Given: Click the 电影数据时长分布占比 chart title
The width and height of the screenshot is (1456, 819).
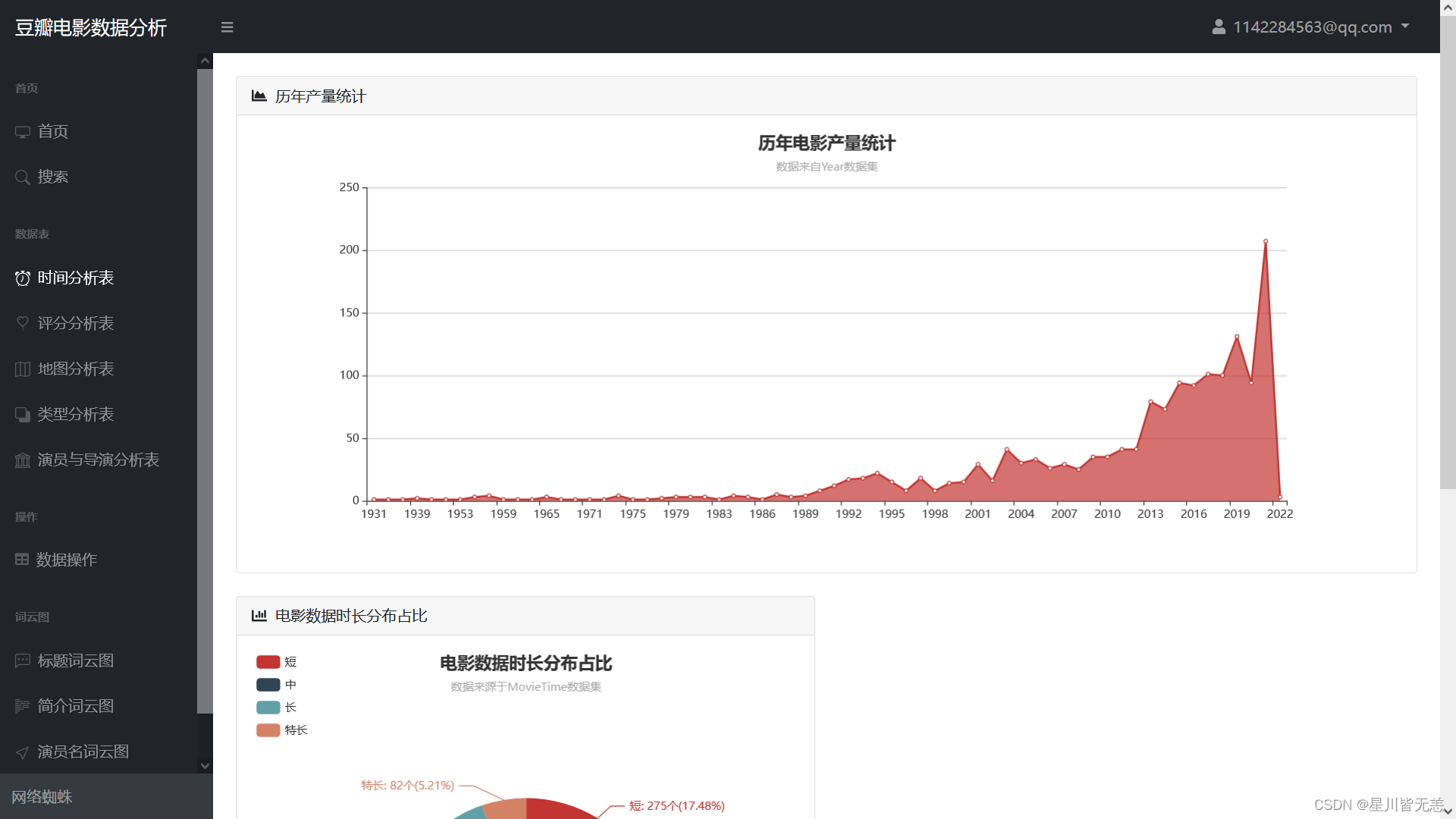Looking at the screenshot, I should tap(526, 664).
